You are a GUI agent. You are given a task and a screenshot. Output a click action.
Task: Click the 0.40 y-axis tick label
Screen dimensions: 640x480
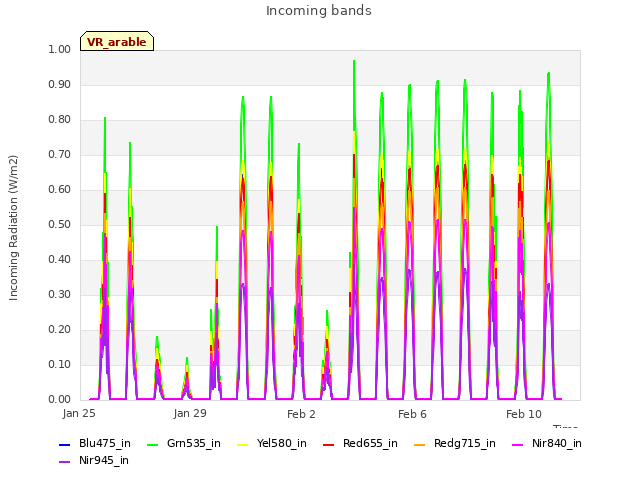pos(60,260)
